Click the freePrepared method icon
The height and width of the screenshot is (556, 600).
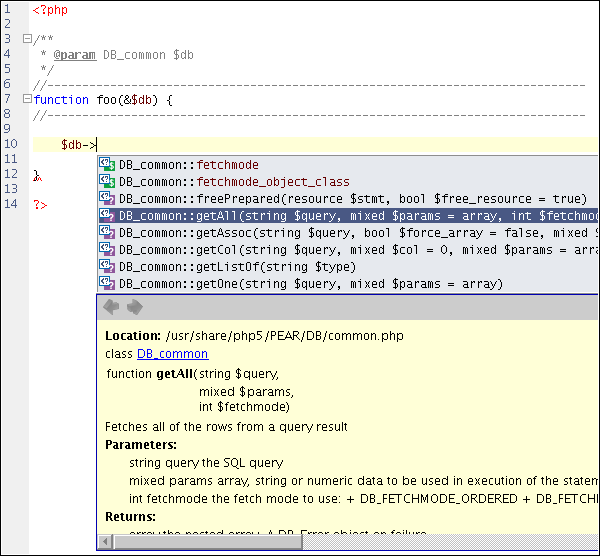[x=107, y=198]
